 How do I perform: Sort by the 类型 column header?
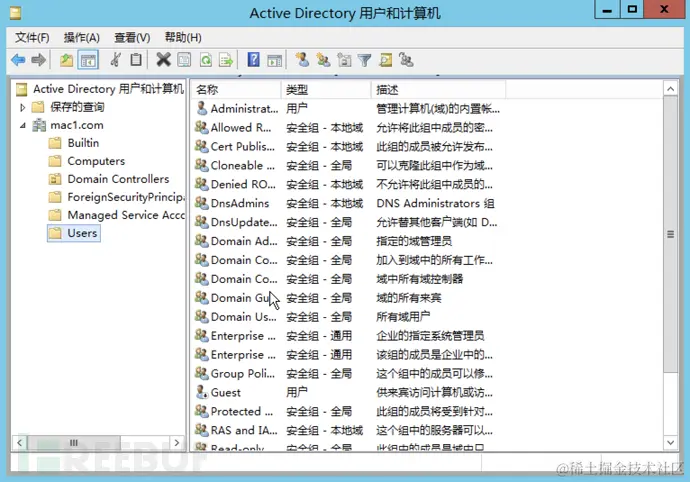coord(326,90)
